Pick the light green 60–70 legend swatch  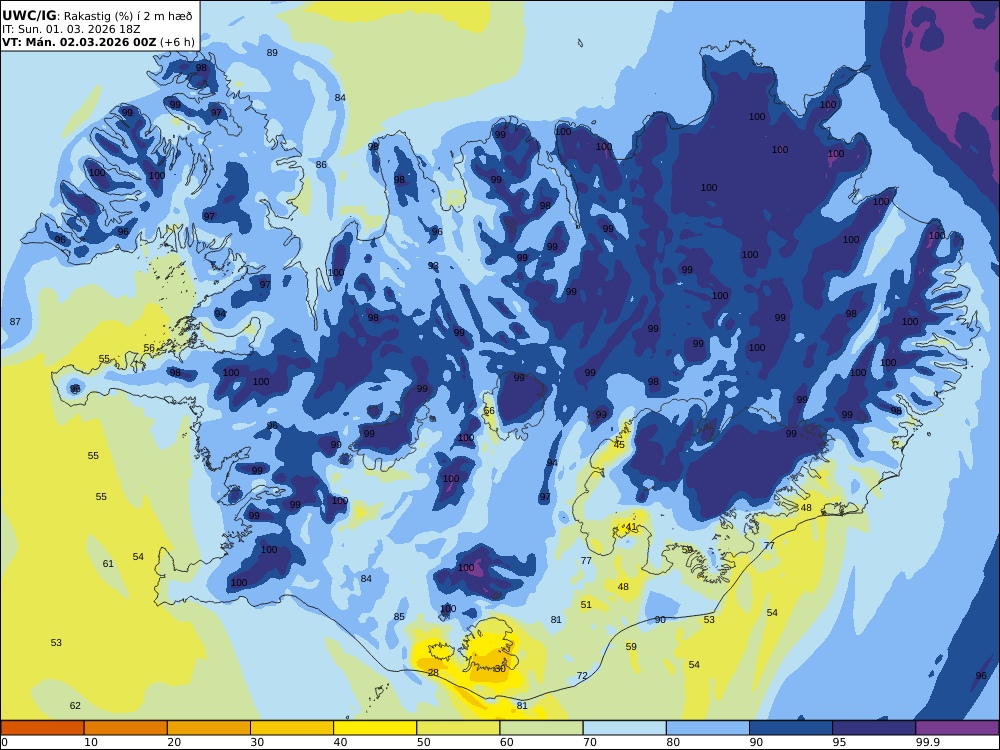click(x=541, y=728)
